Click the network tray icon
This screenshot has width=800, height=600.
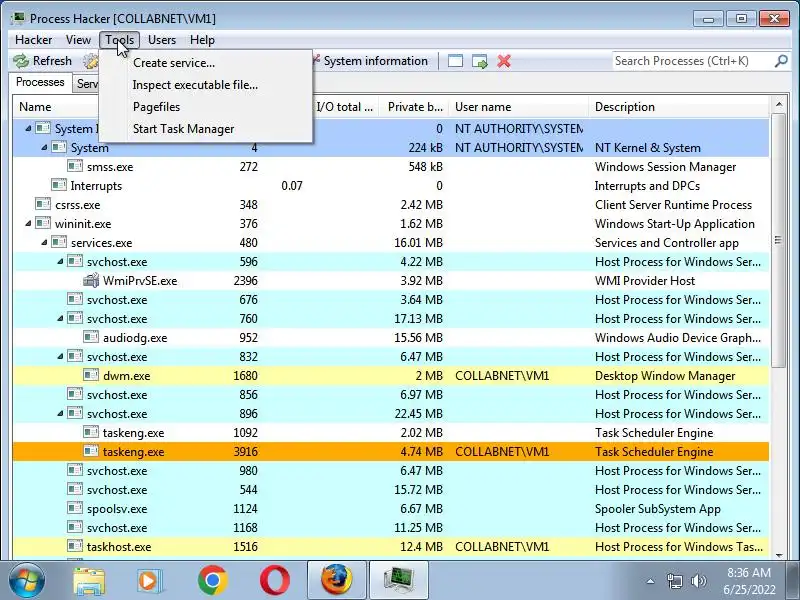pyautogui.click(x=675, y=581)
